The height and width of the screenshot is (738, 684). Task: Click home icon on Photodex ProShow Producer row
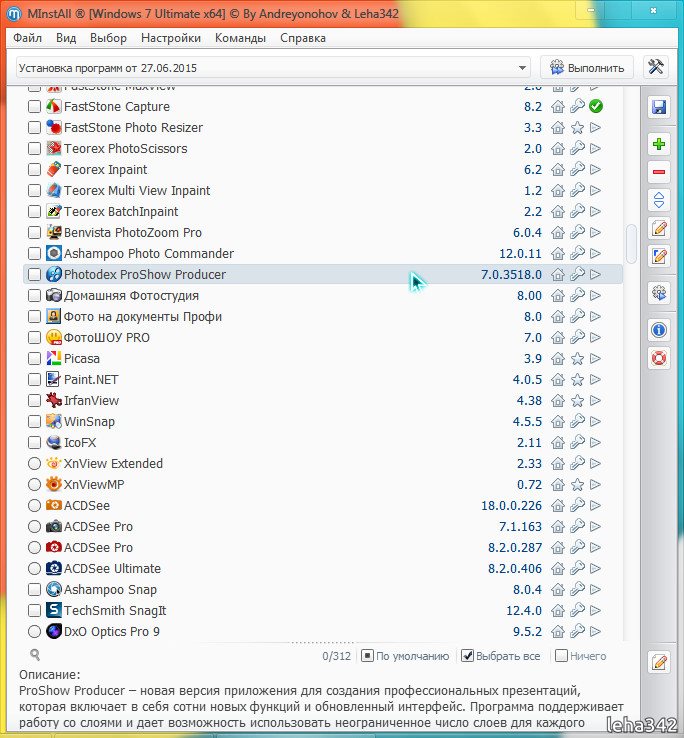[x=558, y=274]
